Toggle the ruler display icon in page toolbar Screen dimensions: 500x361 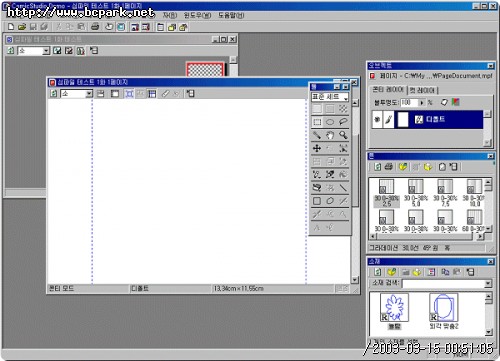165,94
